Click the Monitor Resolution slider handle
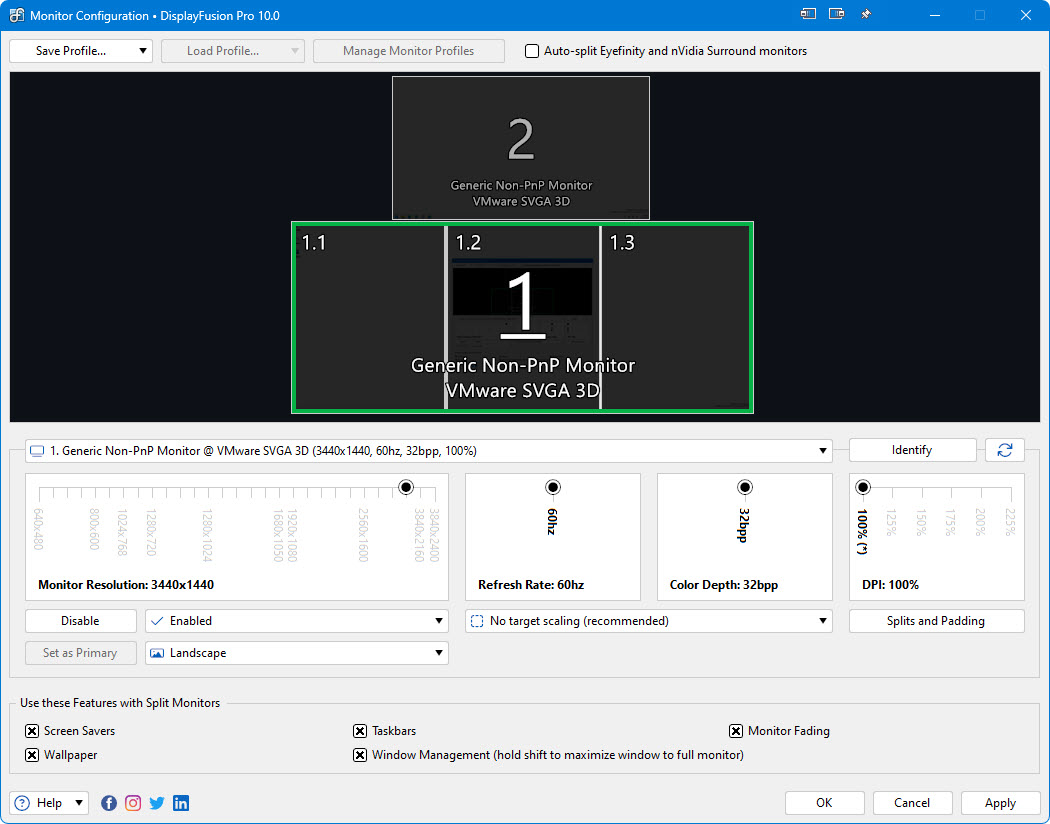The image size is (1050, 824). 406,487
